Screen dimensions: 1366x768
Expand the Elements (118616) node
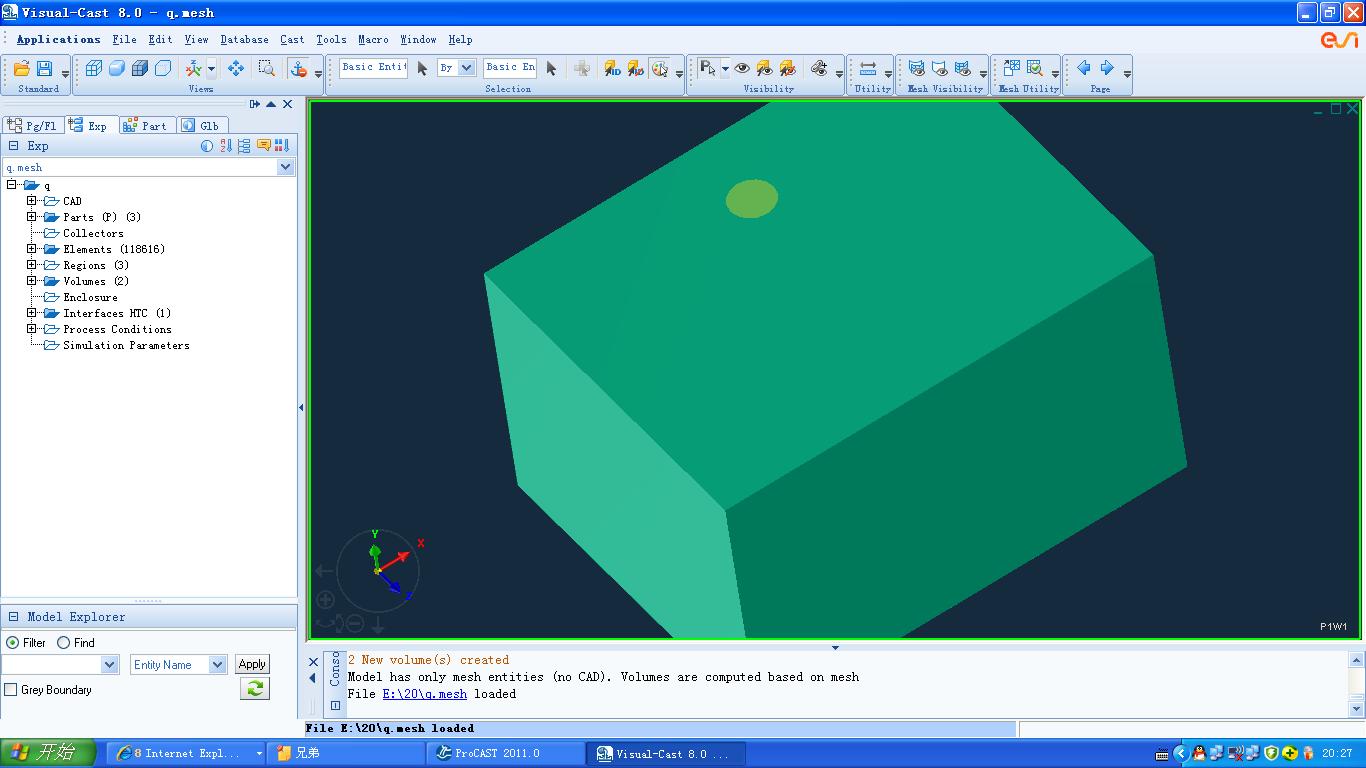(x=32, y=249)
